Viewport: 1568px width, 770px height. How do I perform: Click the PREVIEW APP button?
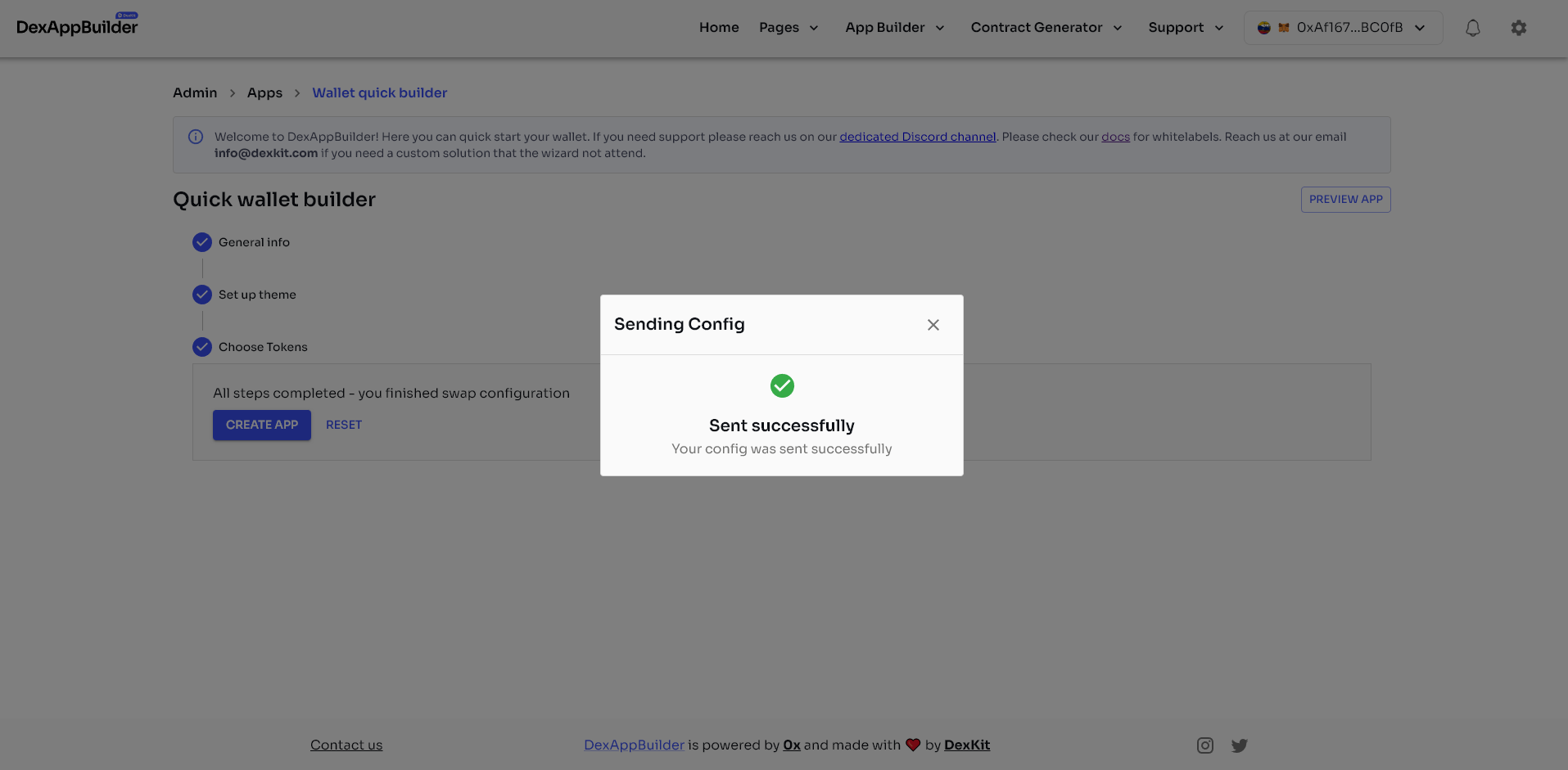1344,200
